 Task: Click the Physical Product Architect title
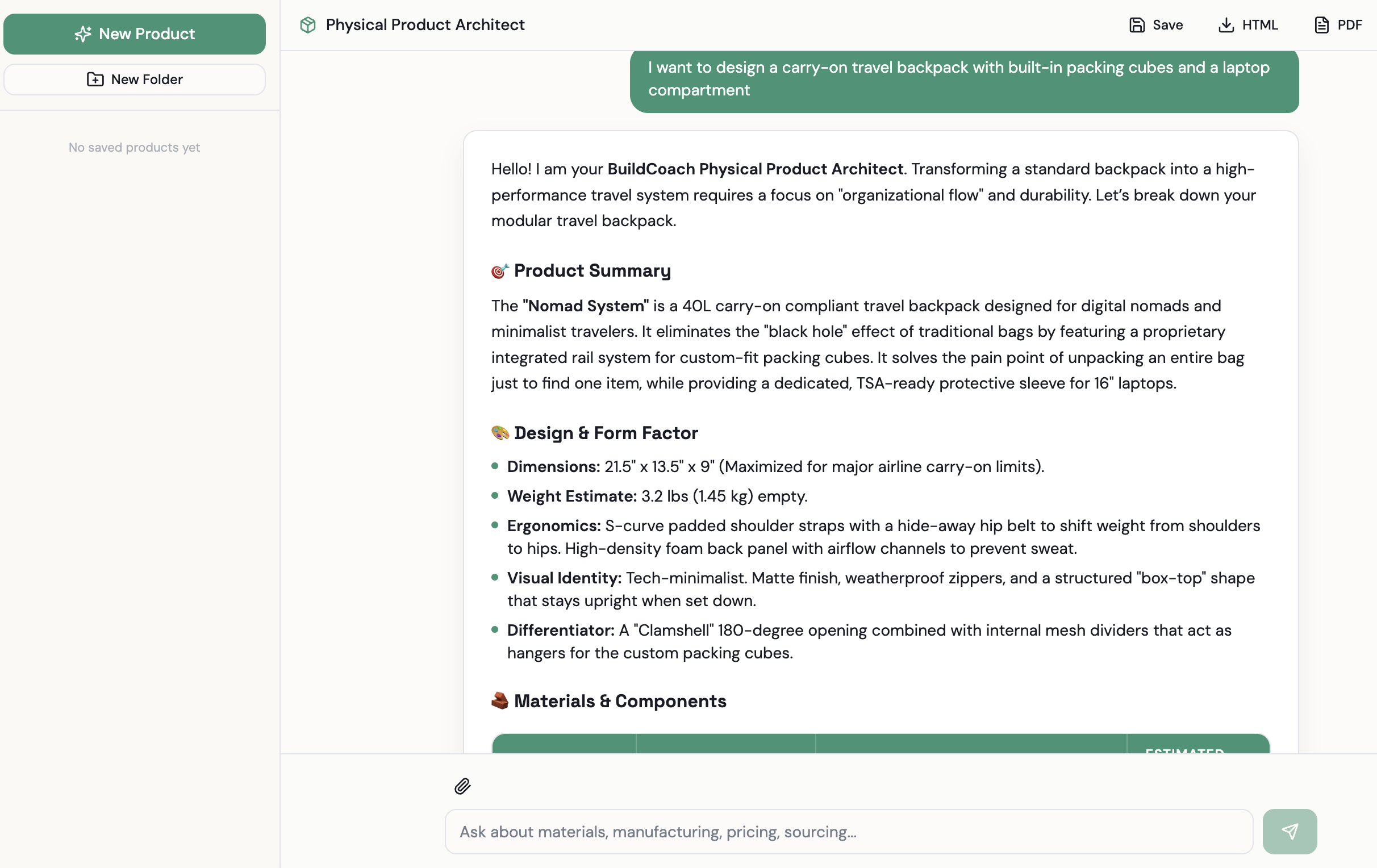[x=425, y=25]
